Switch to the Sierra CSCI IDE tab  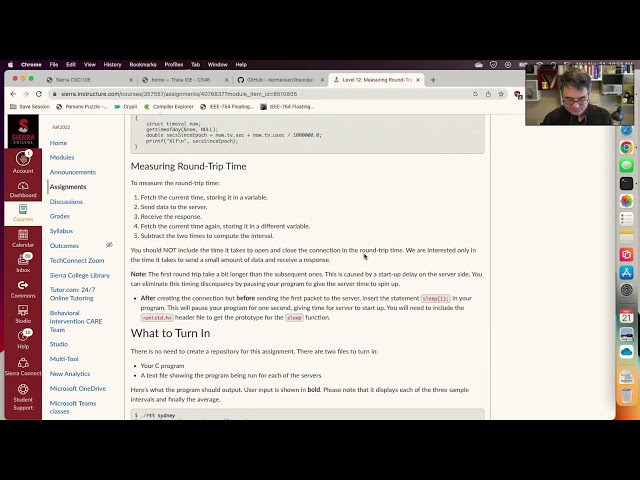tap(90, 80)
